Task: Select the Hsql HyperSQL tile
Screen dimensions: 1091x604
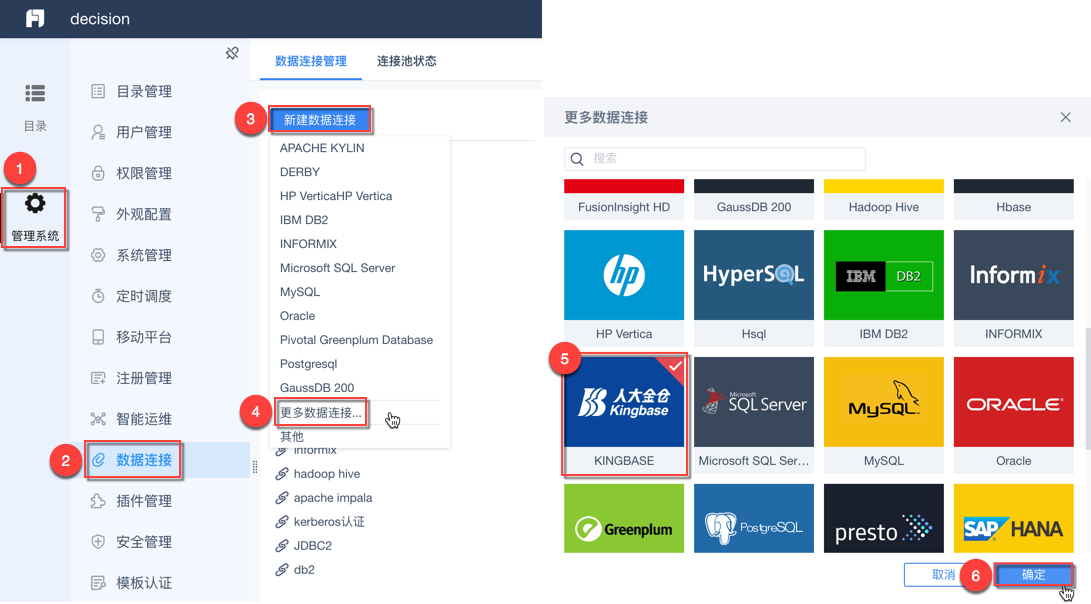Action: 754,288
